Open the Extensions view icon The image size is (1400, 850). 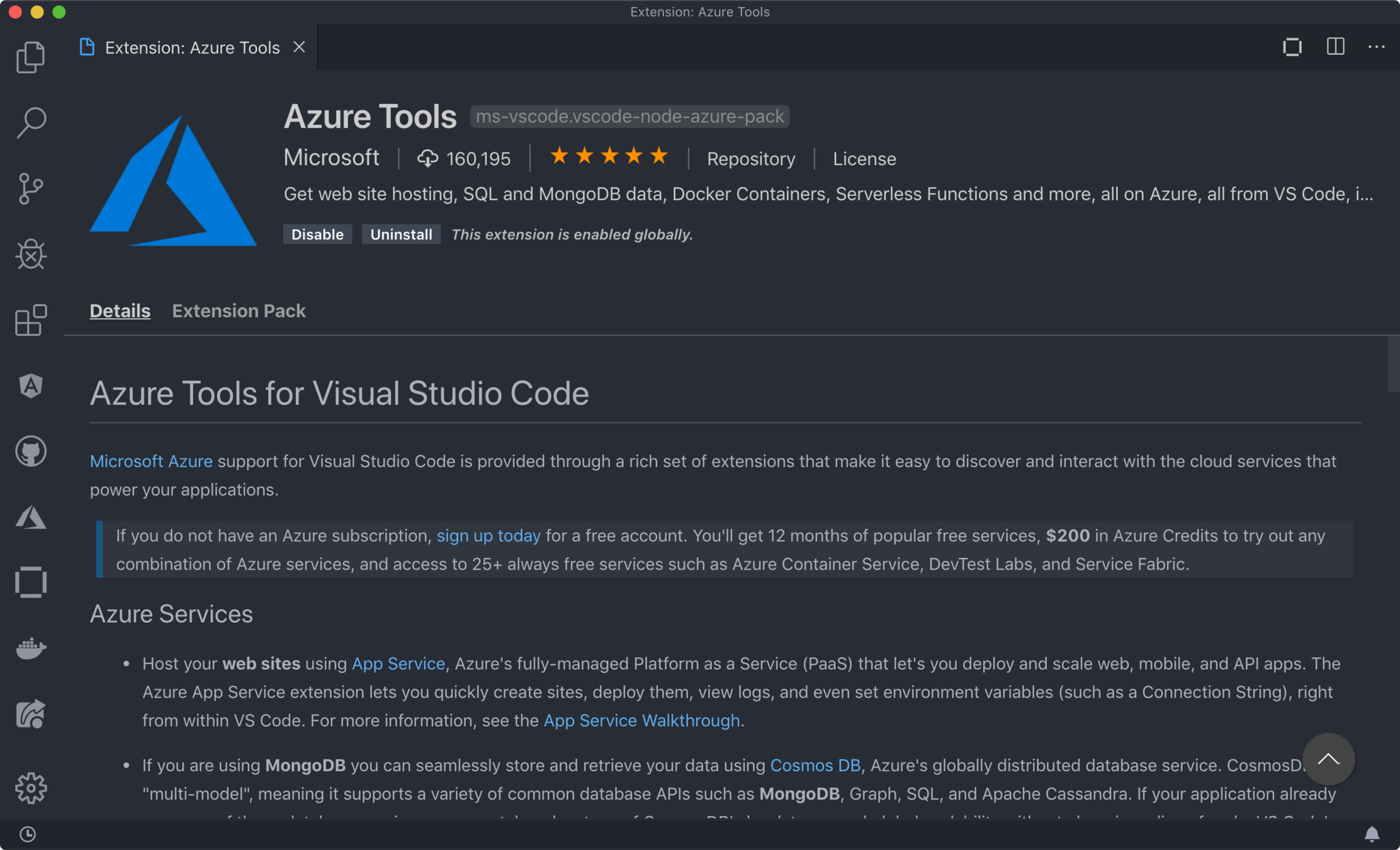tap(30, 320)
